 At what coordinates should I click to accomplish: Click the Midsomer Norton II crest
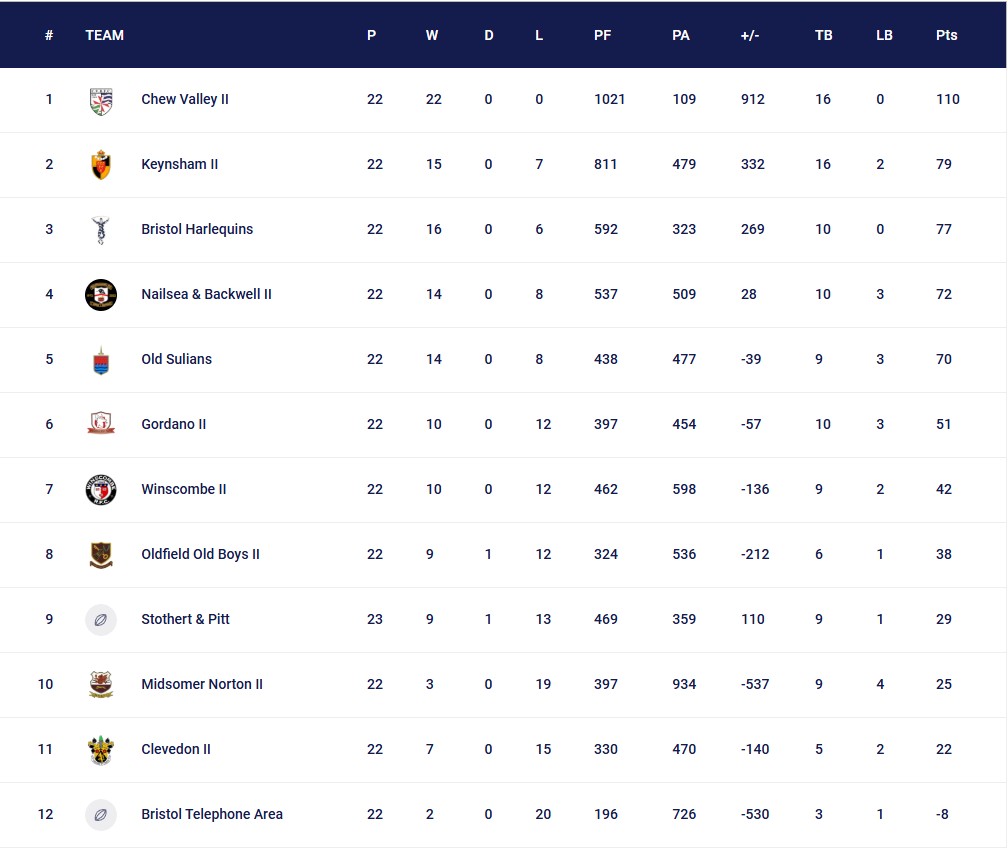(101, 685)
